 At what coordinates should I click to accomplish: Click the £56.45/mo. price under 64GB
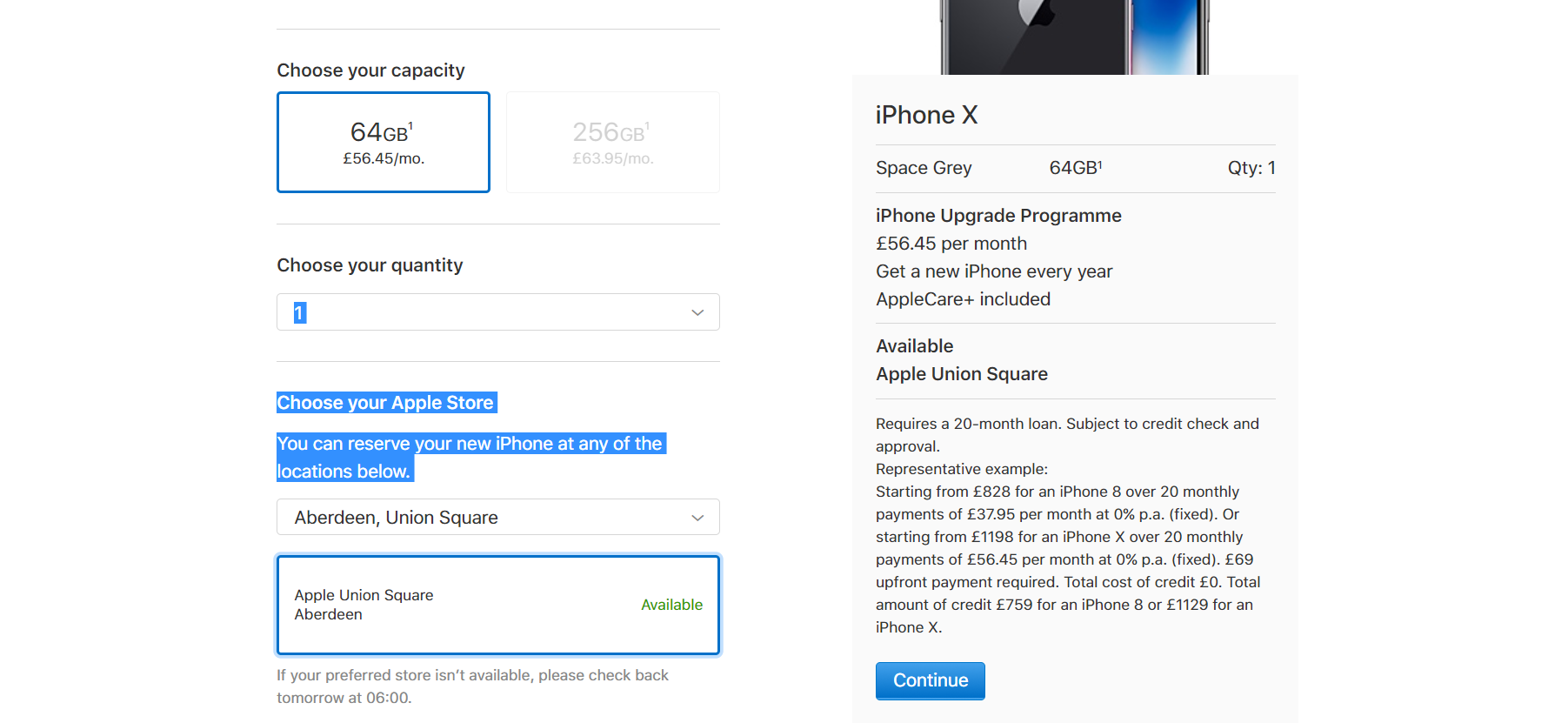point(384,158)
